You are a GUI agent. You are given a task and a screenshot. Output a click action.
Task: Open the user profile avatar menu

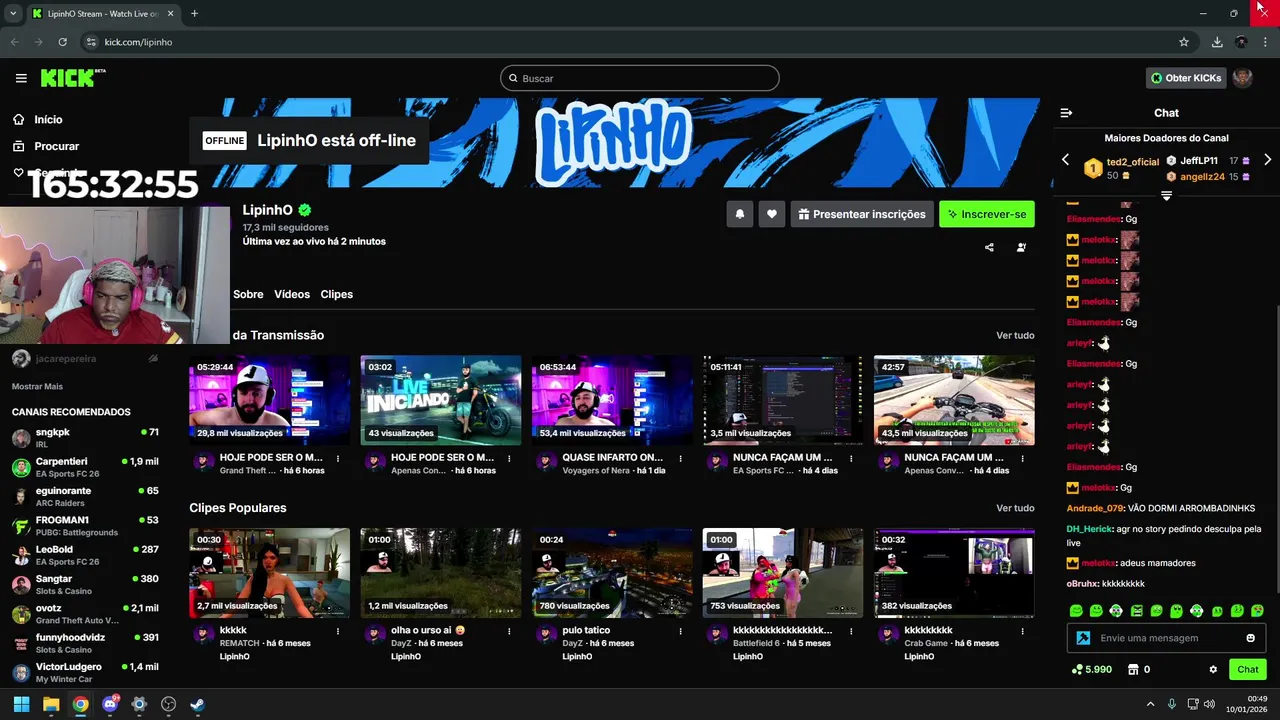click(x=1242, y=78)
